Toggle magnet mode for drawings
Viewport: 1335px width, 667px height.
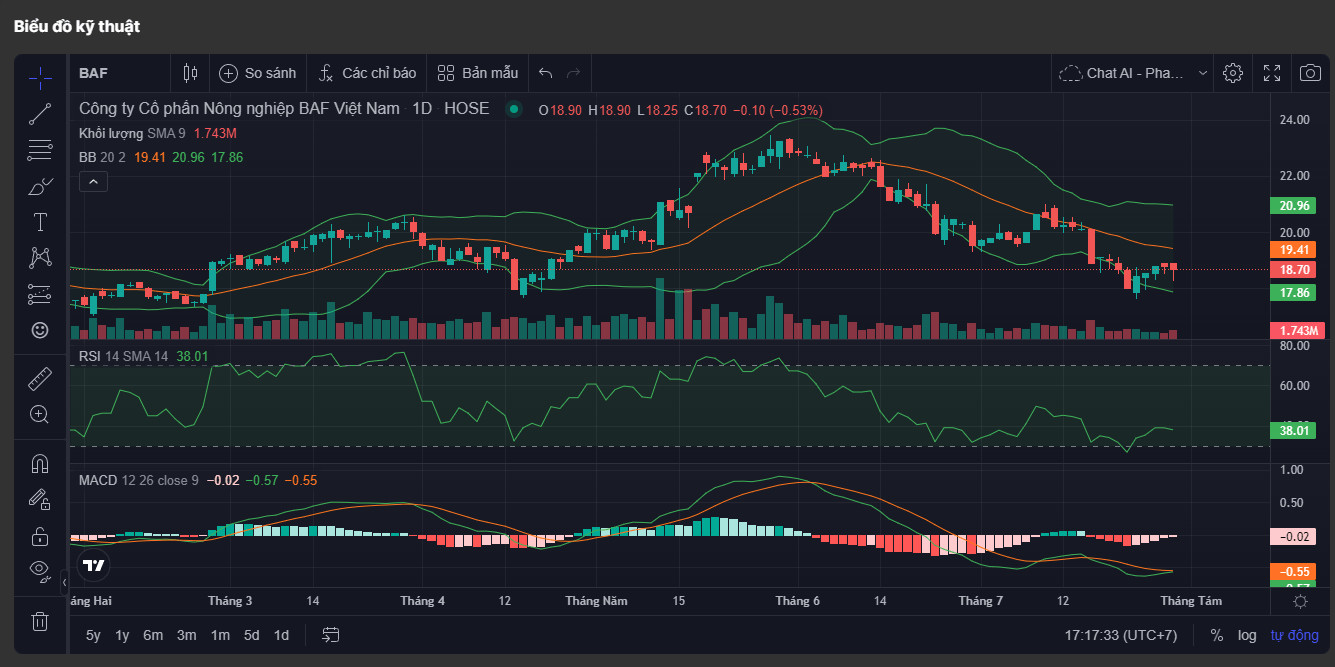tap(40, 463)
